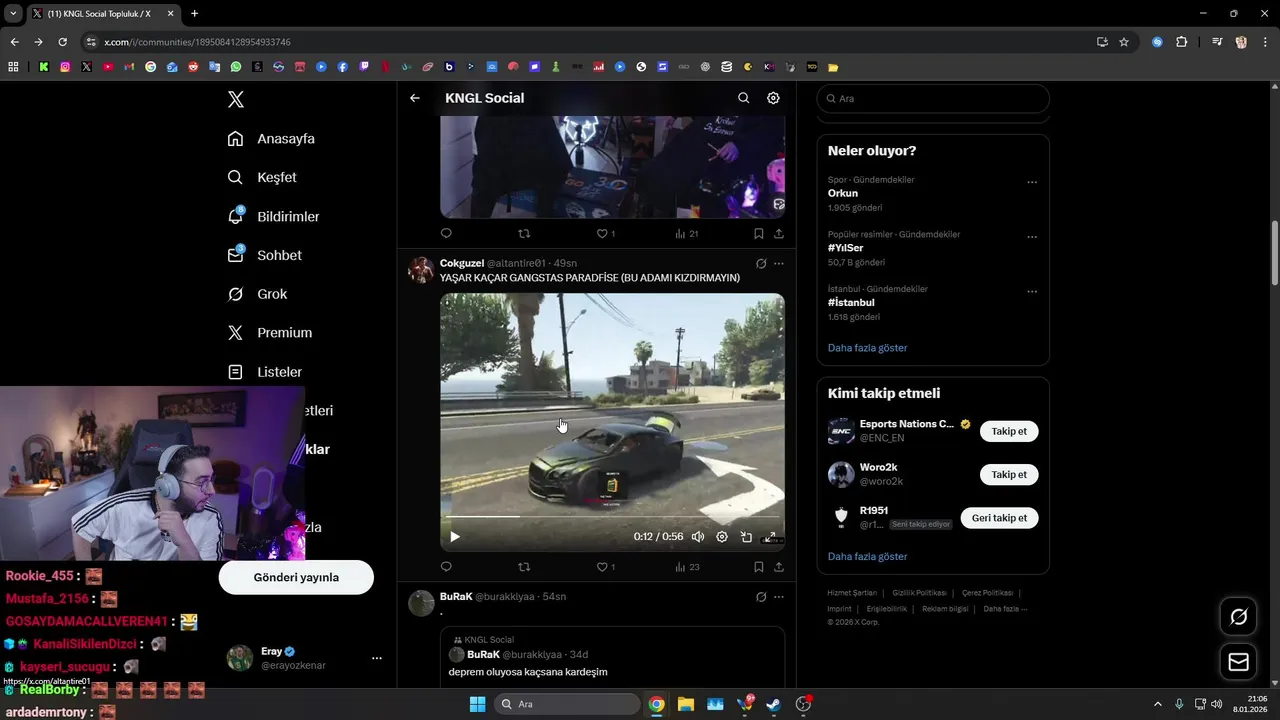Play the Cokguzel GTA video
Image resolution: width=1280 pixels, height=720 pixels.
[x=455, y=537]
